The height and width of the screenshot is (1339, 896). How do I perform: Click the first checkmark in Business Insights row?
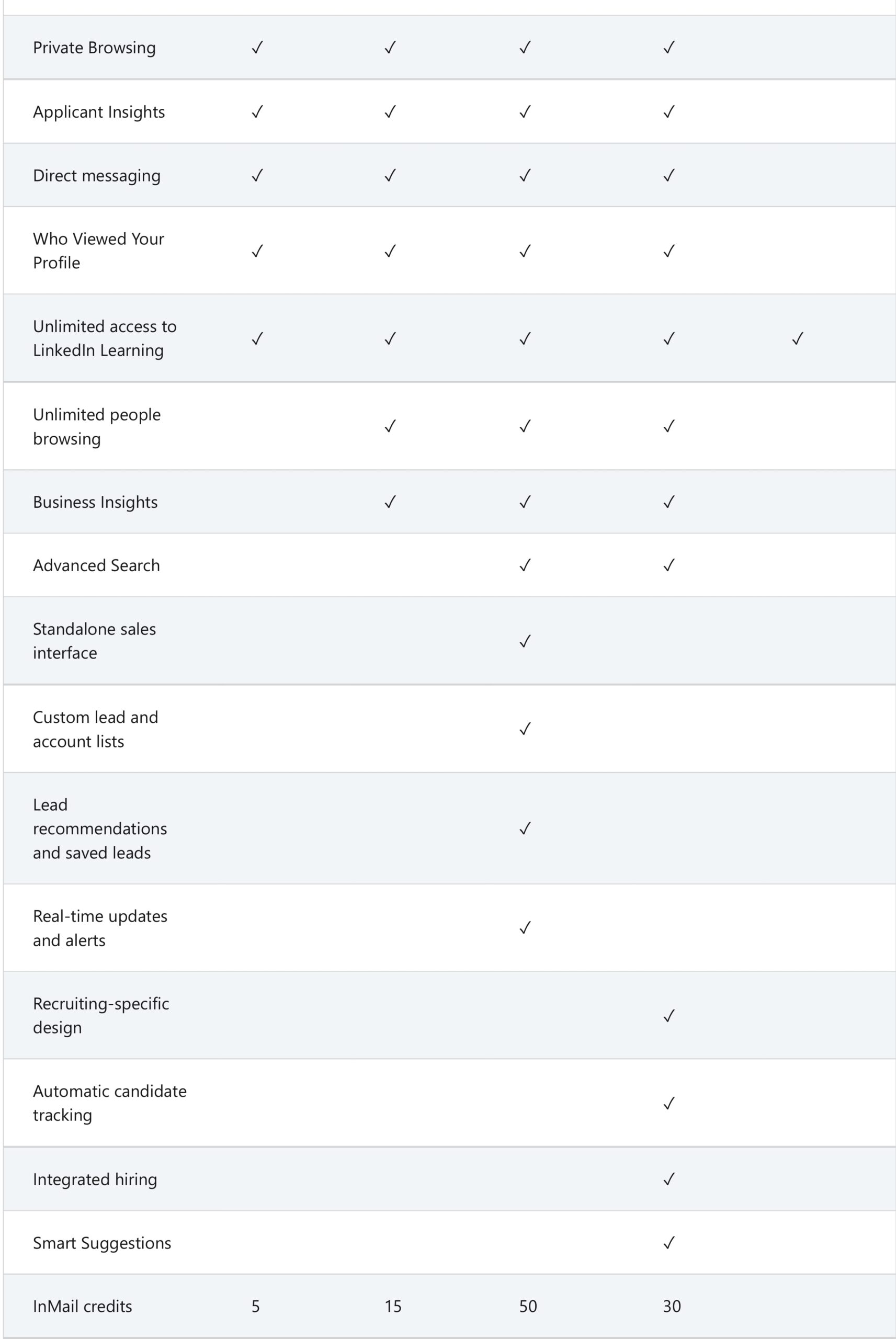pos(390,502)
